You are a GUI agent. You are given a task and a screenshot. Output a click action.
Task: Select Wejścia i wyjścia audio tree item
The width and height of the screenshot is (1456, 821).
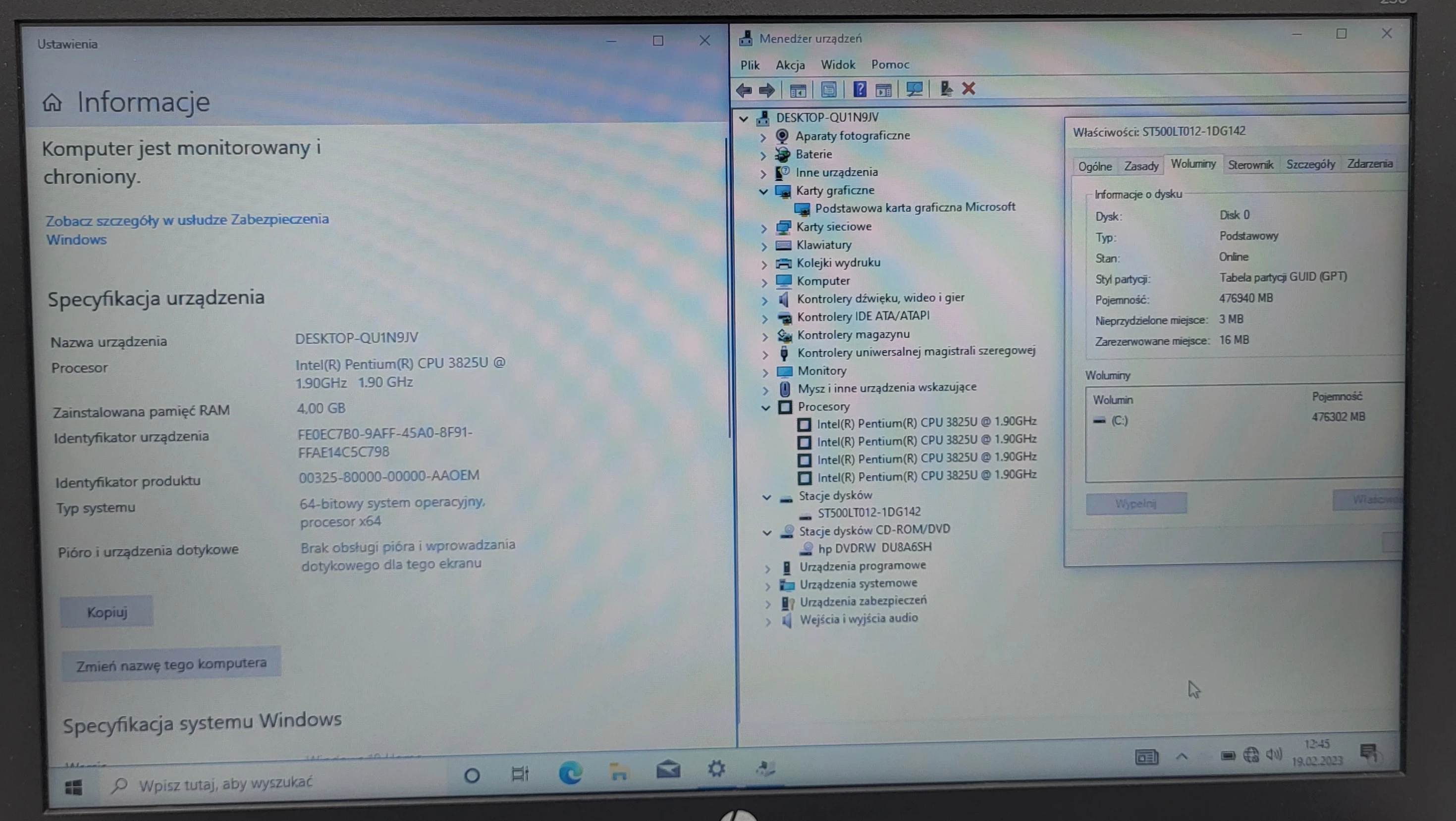(858, 618)
